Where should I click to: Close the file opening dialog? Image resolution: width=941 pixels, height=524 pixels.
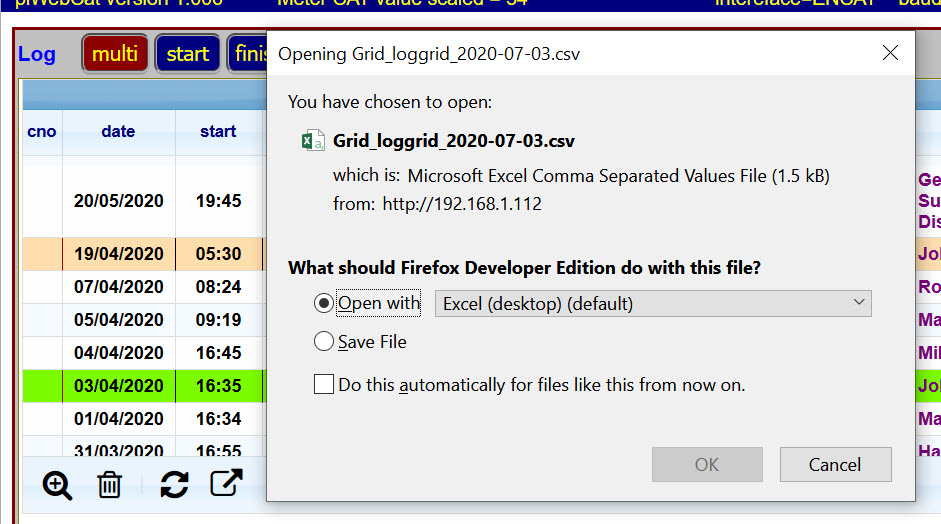(890, 53)
